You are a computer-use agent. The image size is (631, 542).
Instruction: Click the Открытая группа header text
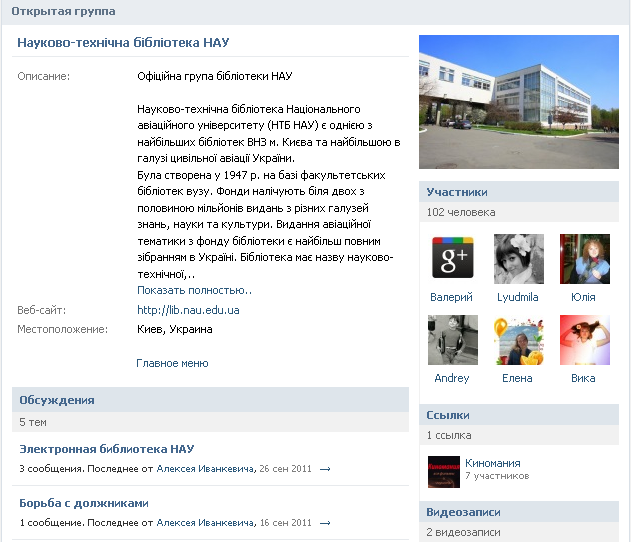[x=63, y=11]
